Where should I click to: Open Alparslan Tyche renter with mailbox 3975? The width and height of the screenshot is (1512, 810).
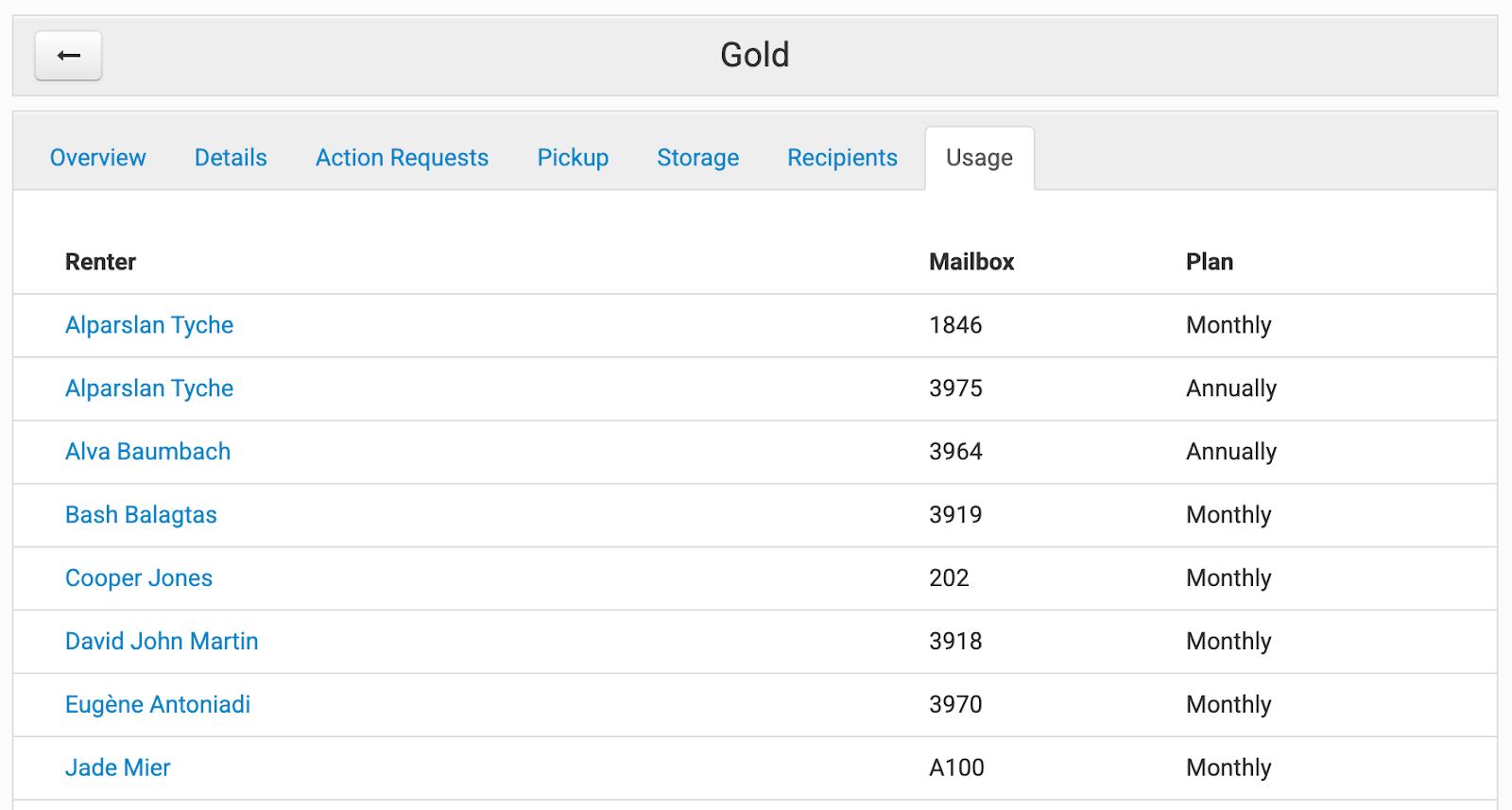pos(149,388)
